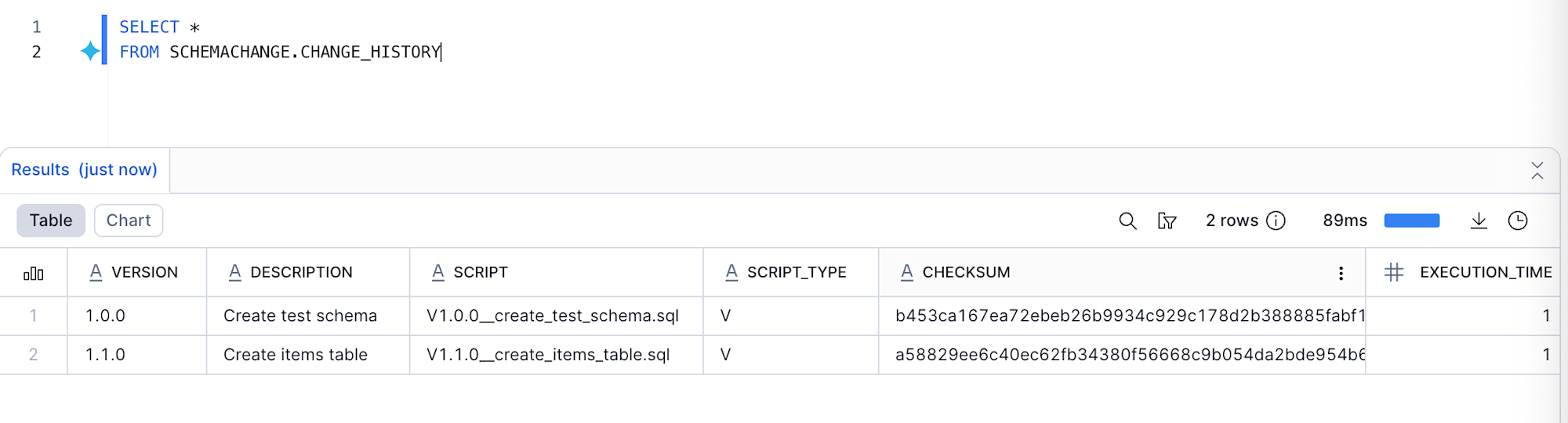Open CHECKSUM column options menu
1568x423 pixels.
1341,273
